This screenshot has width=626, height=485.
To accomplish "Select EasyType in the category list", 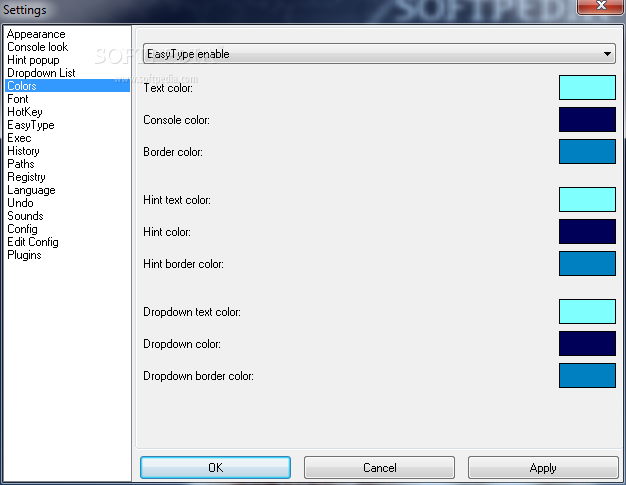I will coord(67,125).
